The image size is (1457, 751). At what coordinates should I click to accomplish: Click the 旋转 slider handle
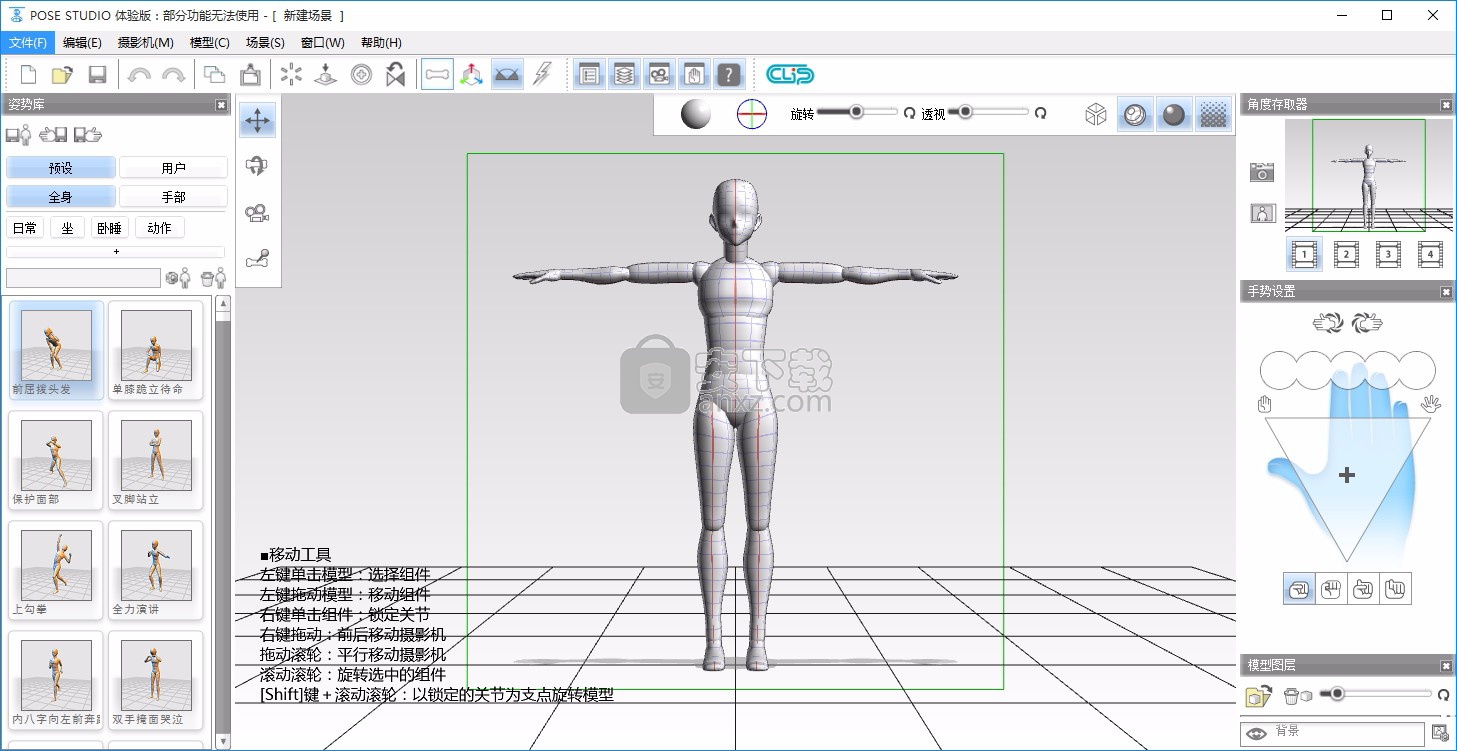tap(856, 112)
